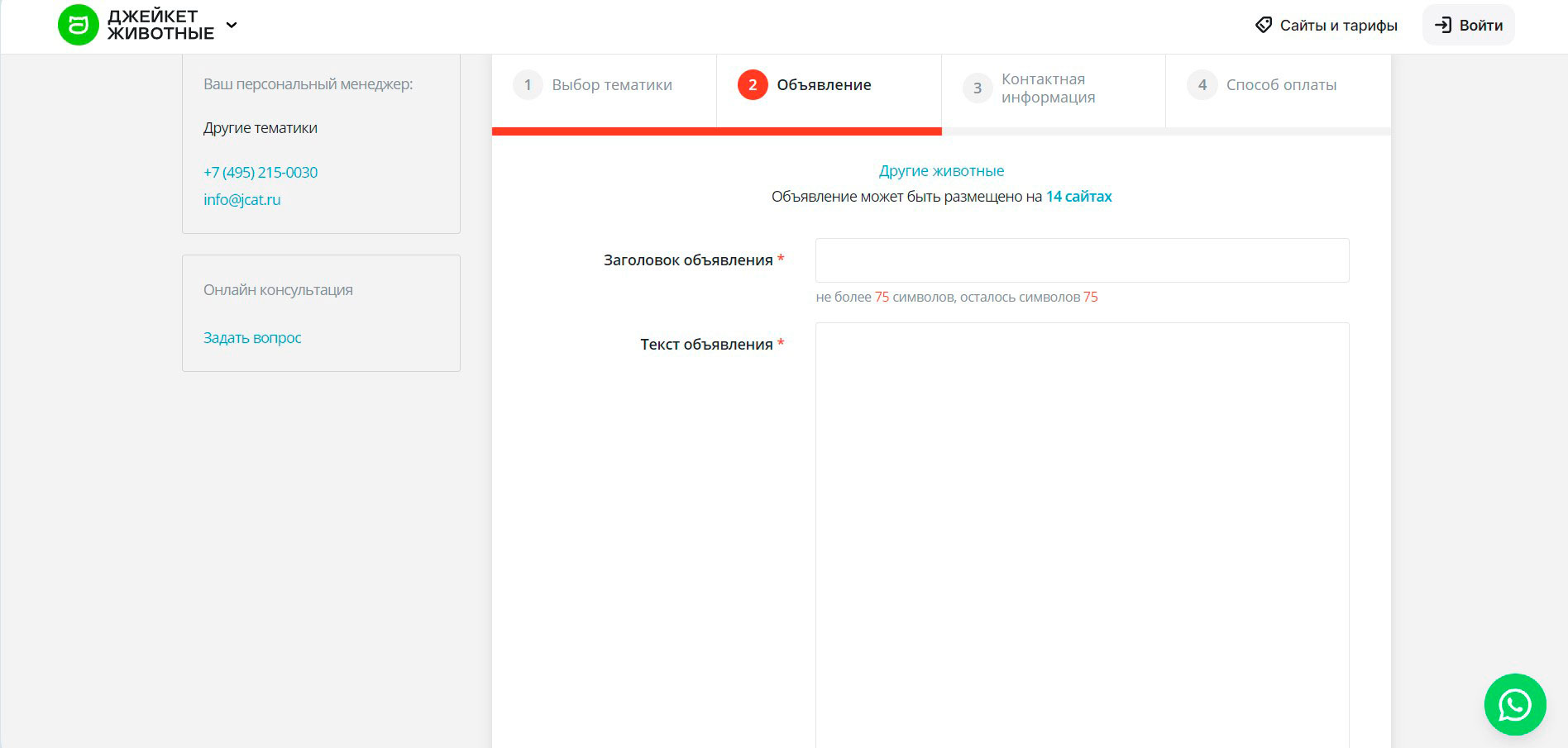Screen dimensions: 1568x748
Task: Click the info@jcat.ru email link
Action: click(242, 200)
